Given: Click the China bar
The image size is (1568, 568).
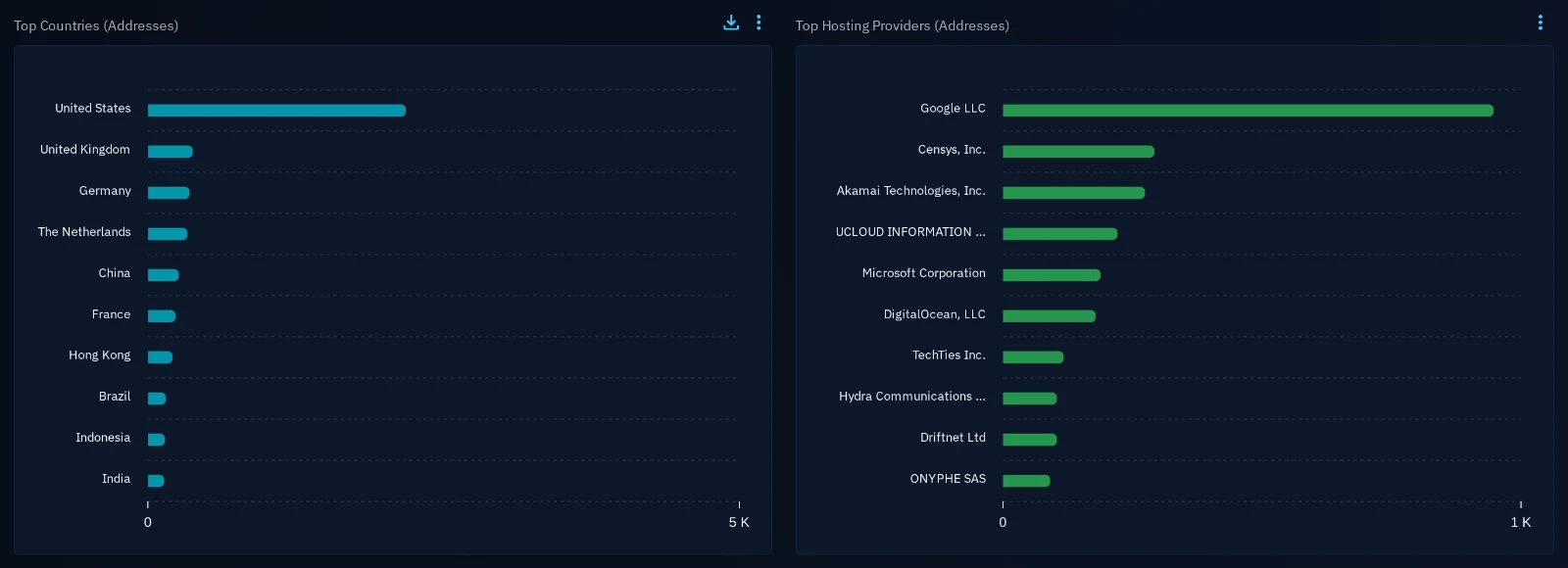Looking at the screenshot, I should point(164,275).
